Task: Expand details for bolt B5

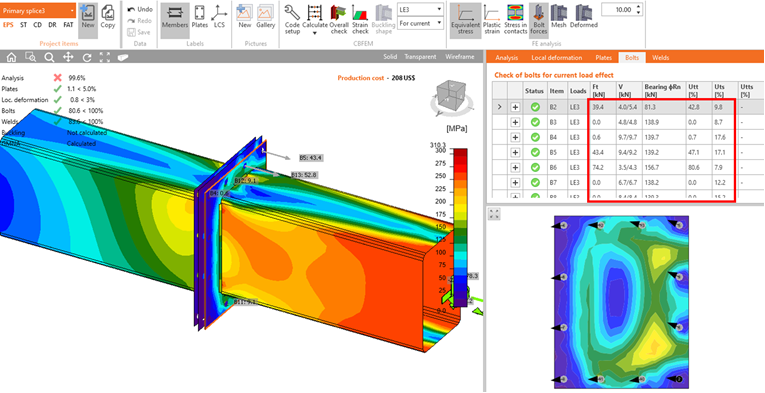Action: pos(515,153)
